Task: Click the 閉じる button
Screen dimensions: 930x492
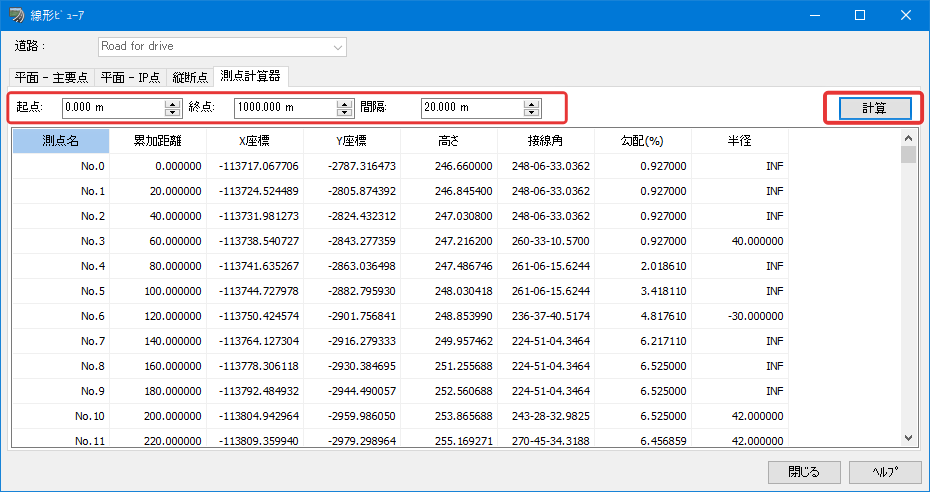Action: [x=804, y=472]
